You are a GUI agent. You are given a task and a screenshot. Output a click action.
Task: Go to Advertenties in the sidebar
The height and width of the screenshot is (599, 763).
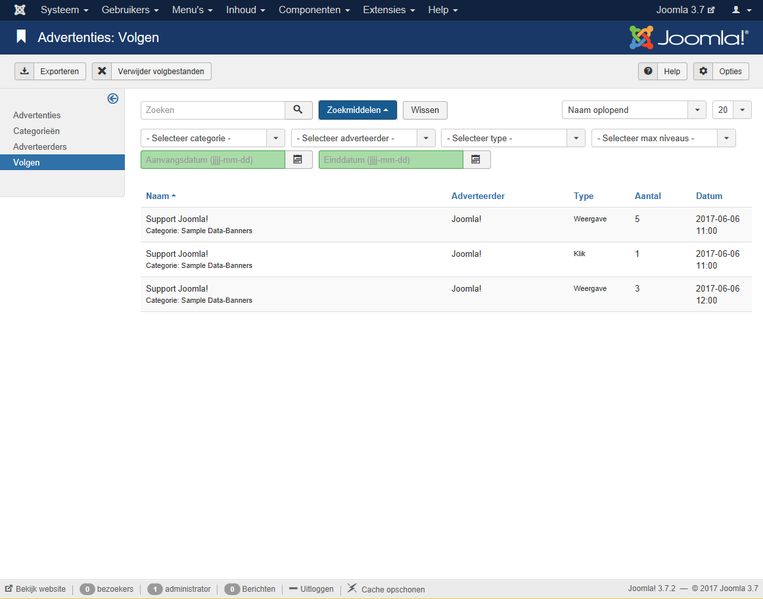37,115
